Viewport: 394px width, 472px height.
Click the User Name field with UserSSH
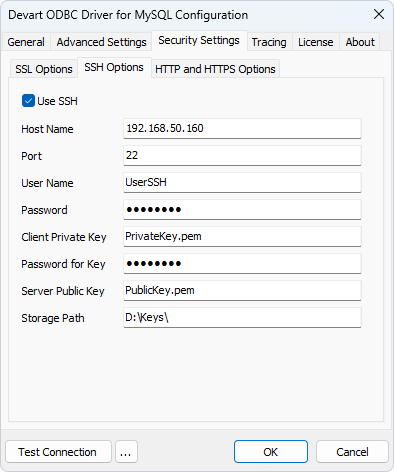point(242,182)
